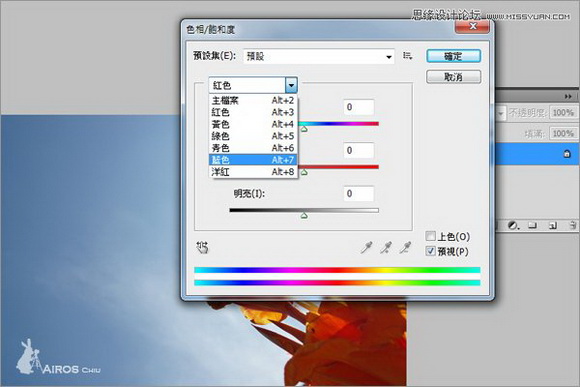The height and width of the screenshot is (387, 580).
Task: Close the 紅色 channel dropdown arrow
Action: (291, 85)
